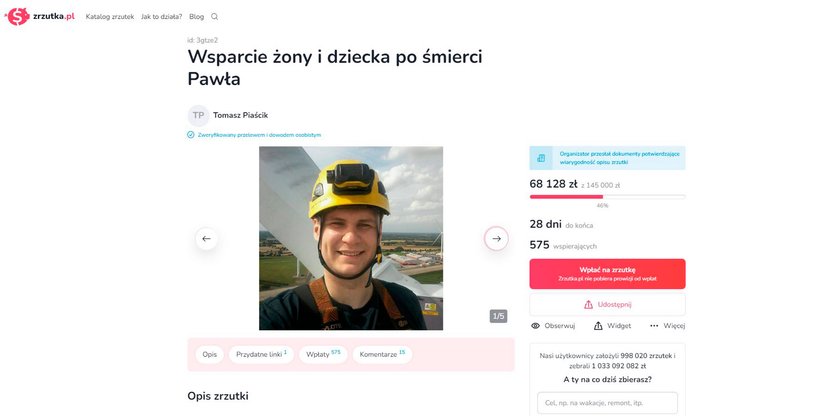840x416 pixels.
Task: Click the TP organizer avatar
Action: coord(198,116)
